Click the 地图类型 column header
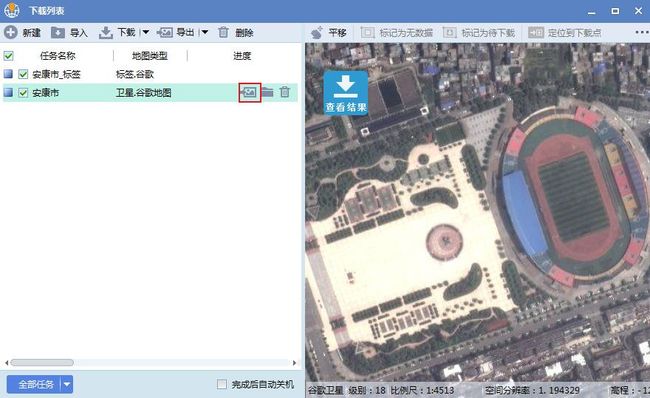The image size is (650, 398). click(150, 56)
